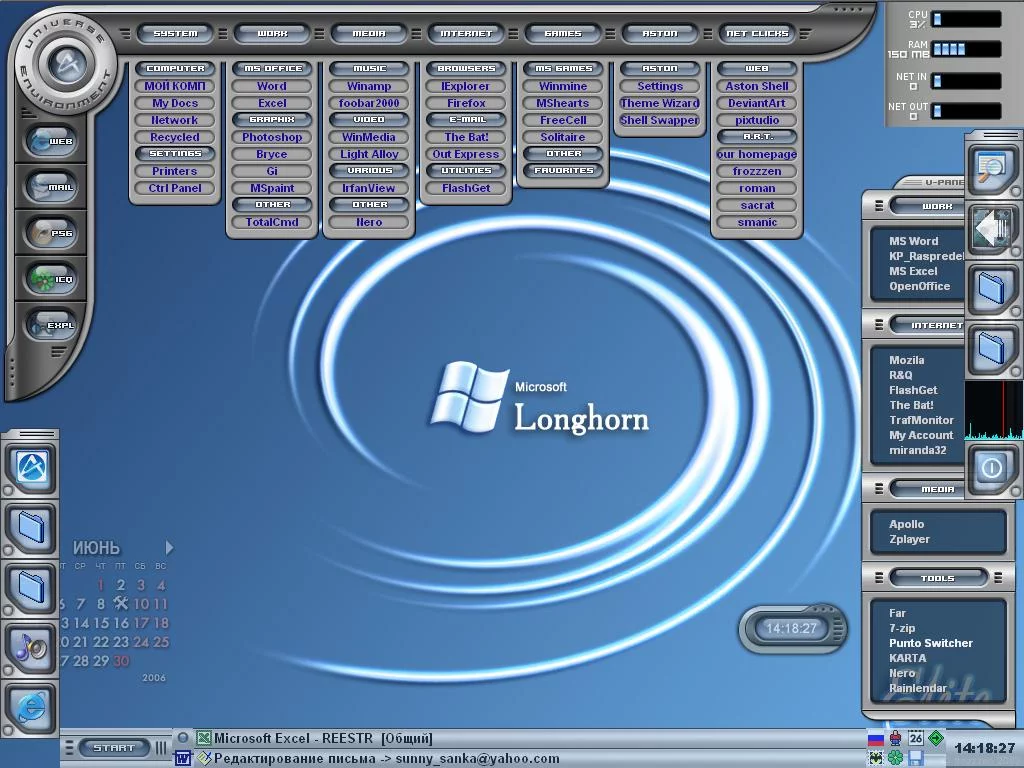Image resolution: width=1024 pixels, height=768 pixels.
Task: Click the magnifier search icon on right dock
Action: coord(991,169)
